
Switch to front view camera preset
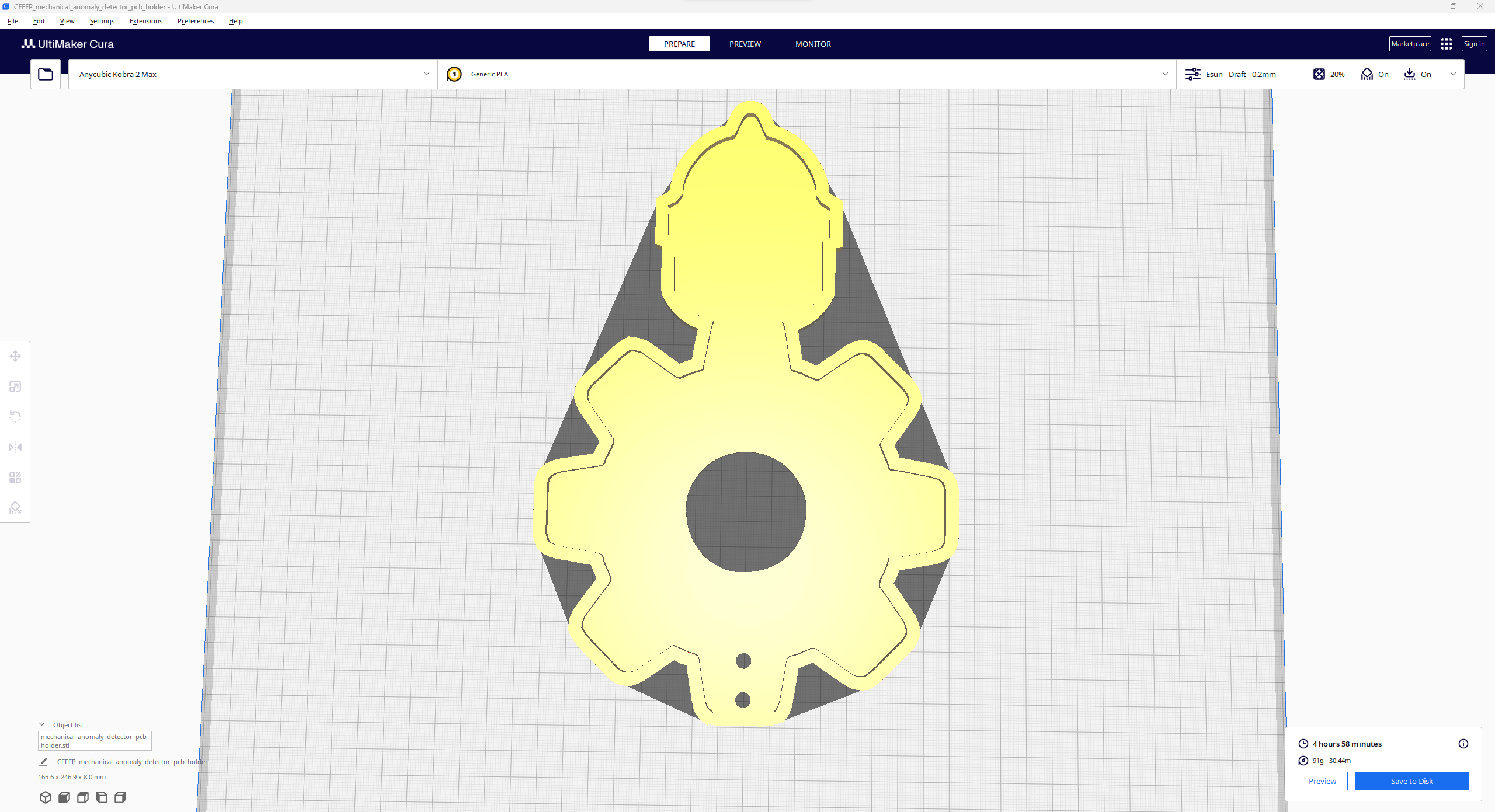(64, 797)
